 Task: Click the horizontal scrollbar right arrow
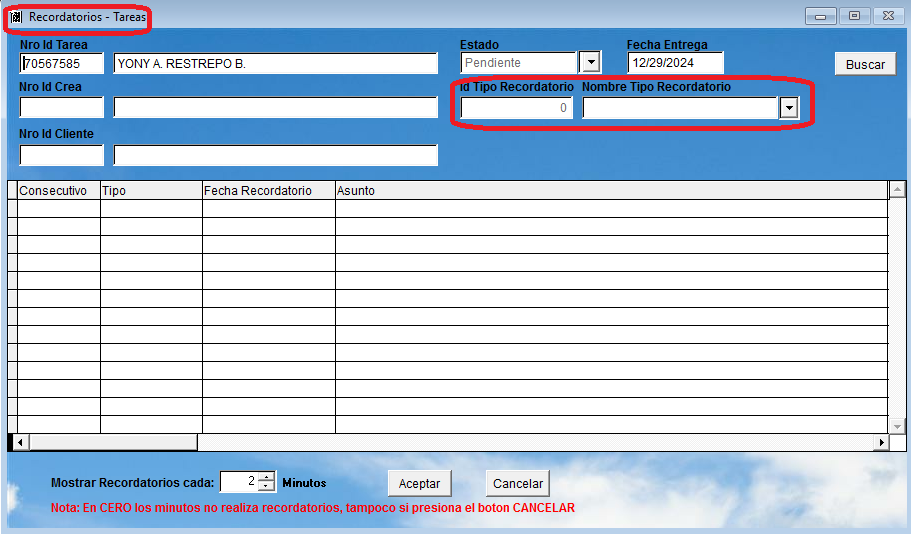click(x=882, y=443)
